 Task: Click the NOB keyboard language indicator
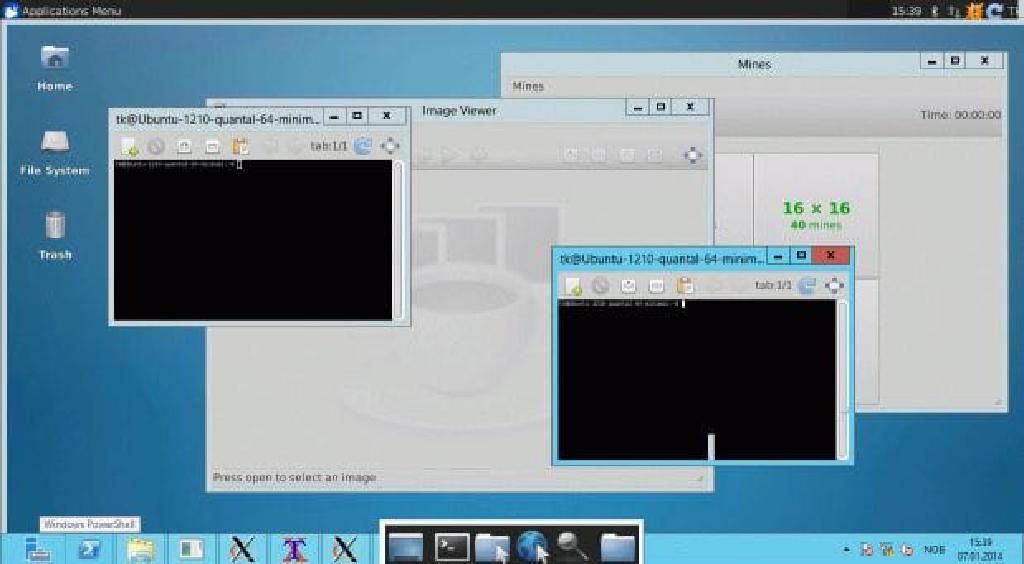(x=935, y=550)
